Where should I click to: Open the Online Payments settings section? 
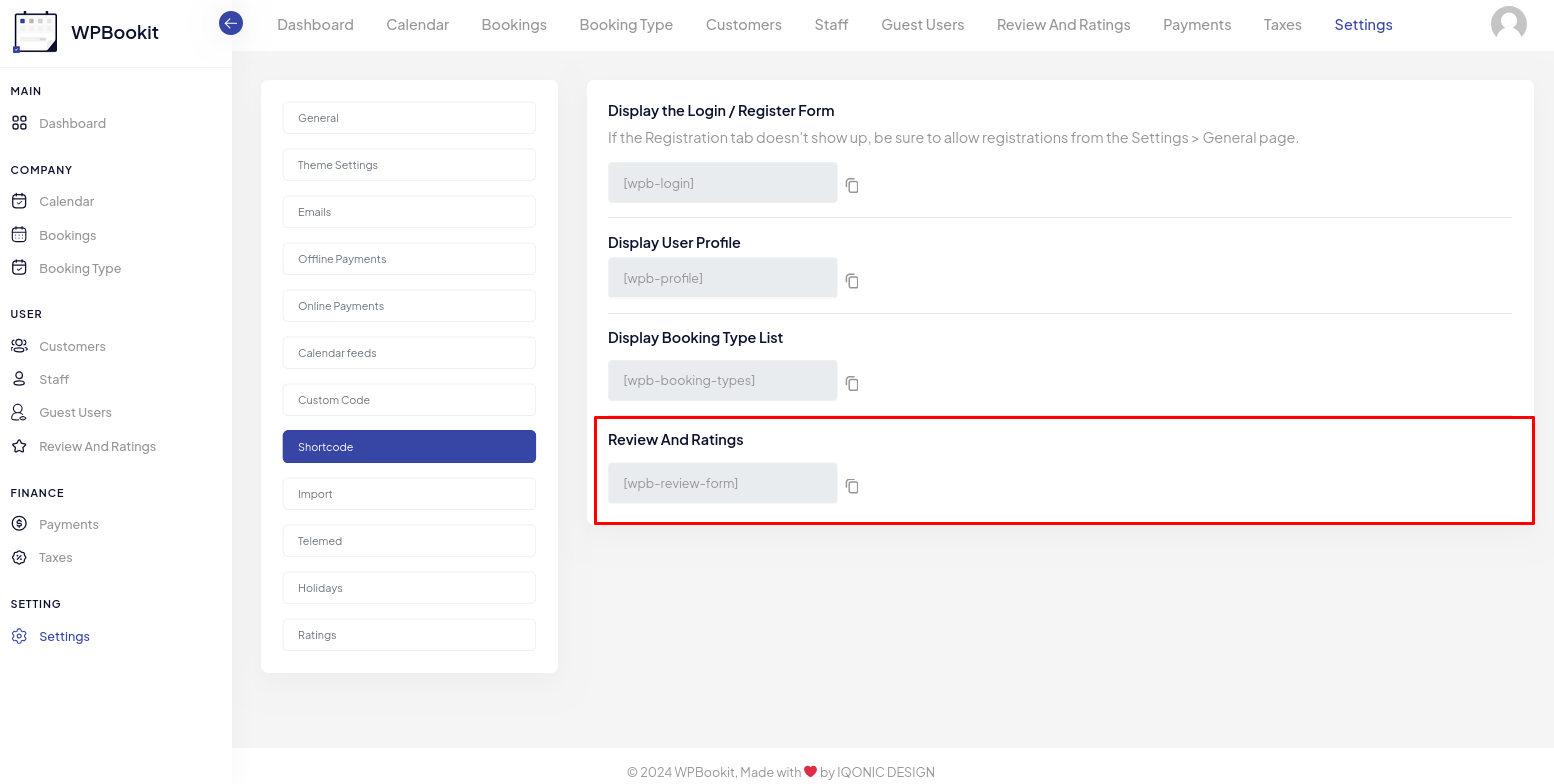(x=409, y=306)
